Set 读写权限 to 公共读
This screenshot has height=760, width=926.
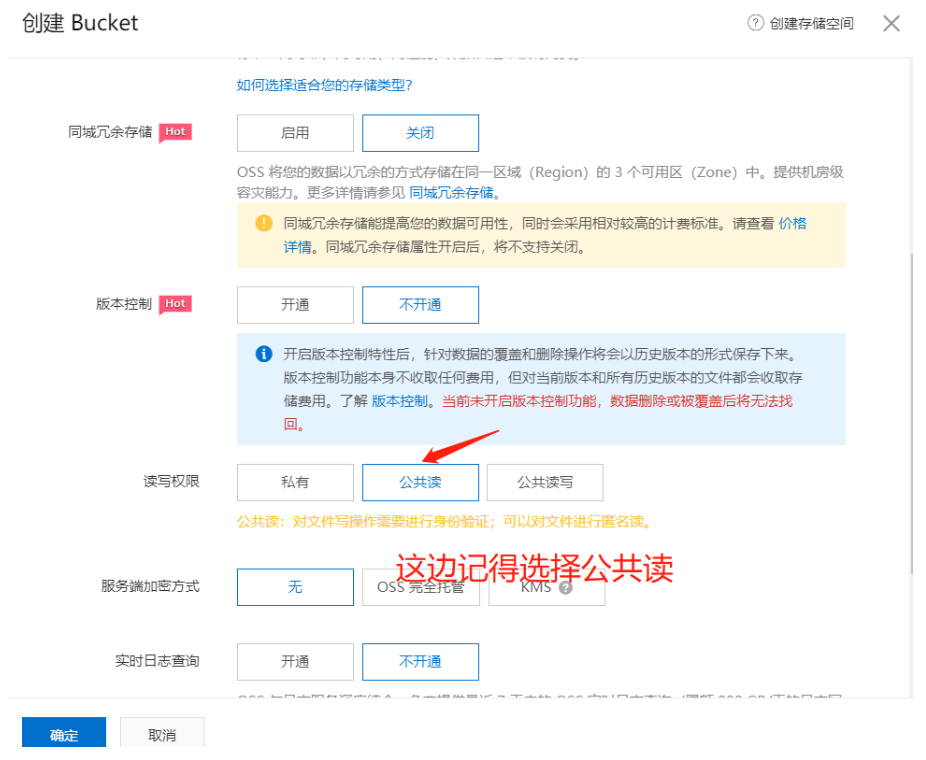click(420, 482)
